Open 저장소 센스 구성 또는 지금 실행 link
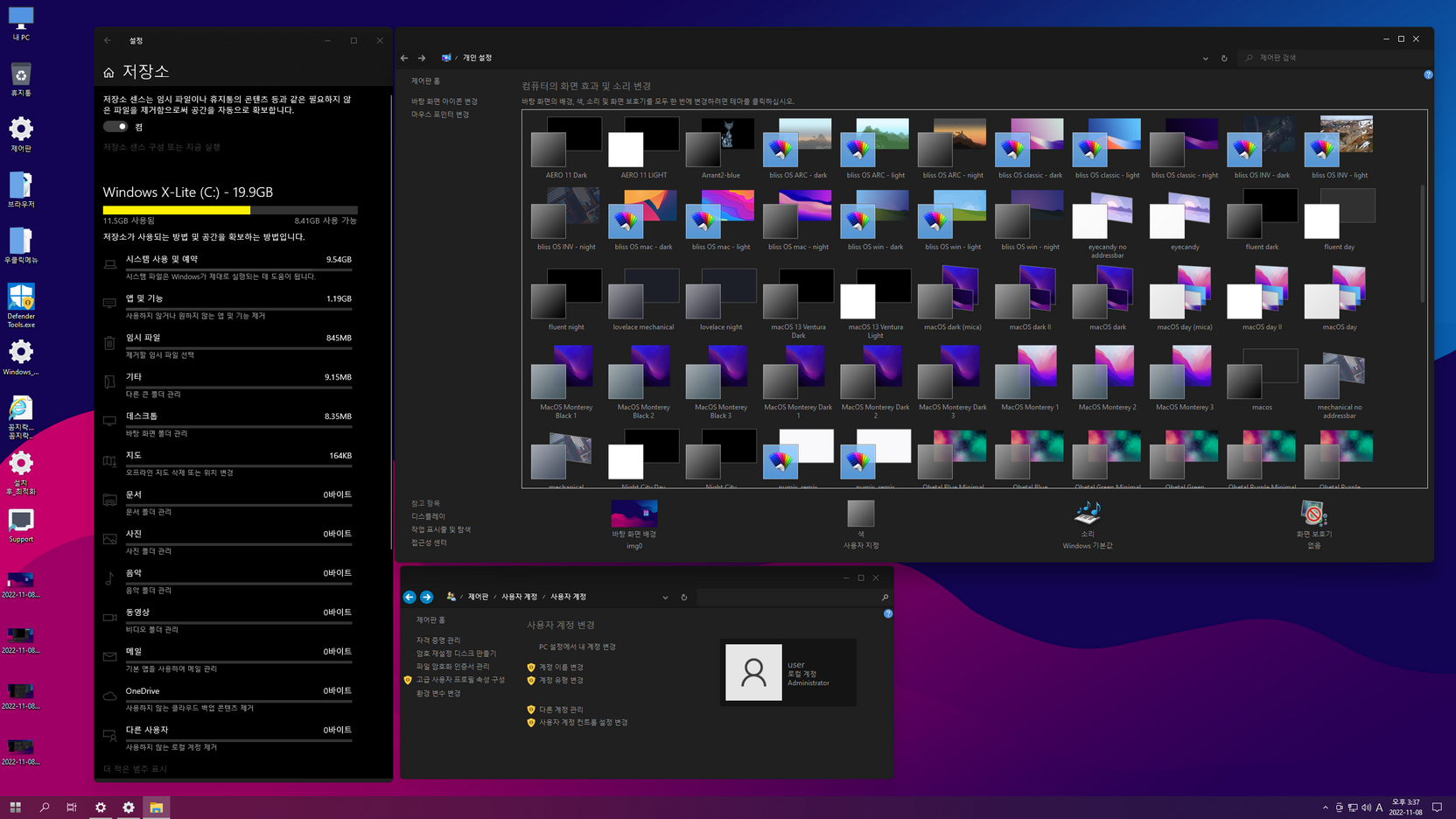Image resolution: width=1456 pixels, height=819 pixels. [162, 147]
